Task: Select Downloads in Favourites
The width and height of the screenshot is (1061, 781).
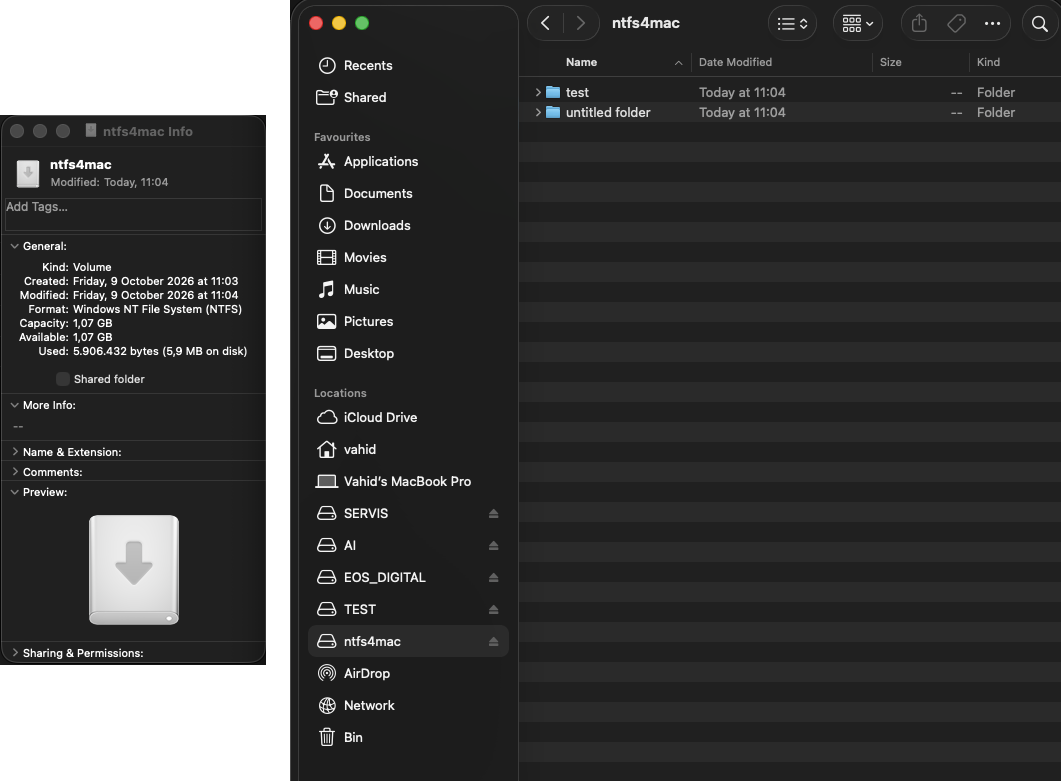Action: [409, 225]
